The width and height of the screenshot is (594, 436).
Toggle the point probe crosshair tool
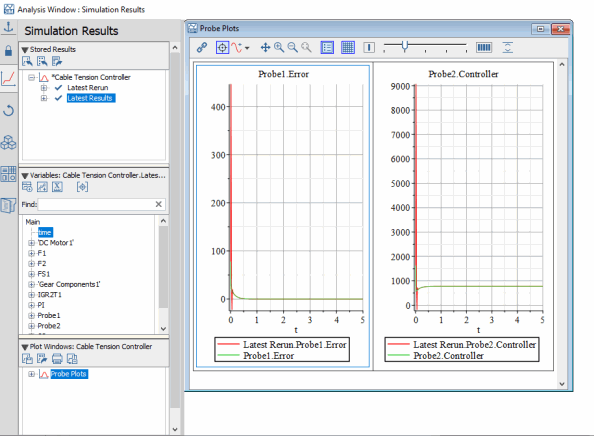pos(222,47)
